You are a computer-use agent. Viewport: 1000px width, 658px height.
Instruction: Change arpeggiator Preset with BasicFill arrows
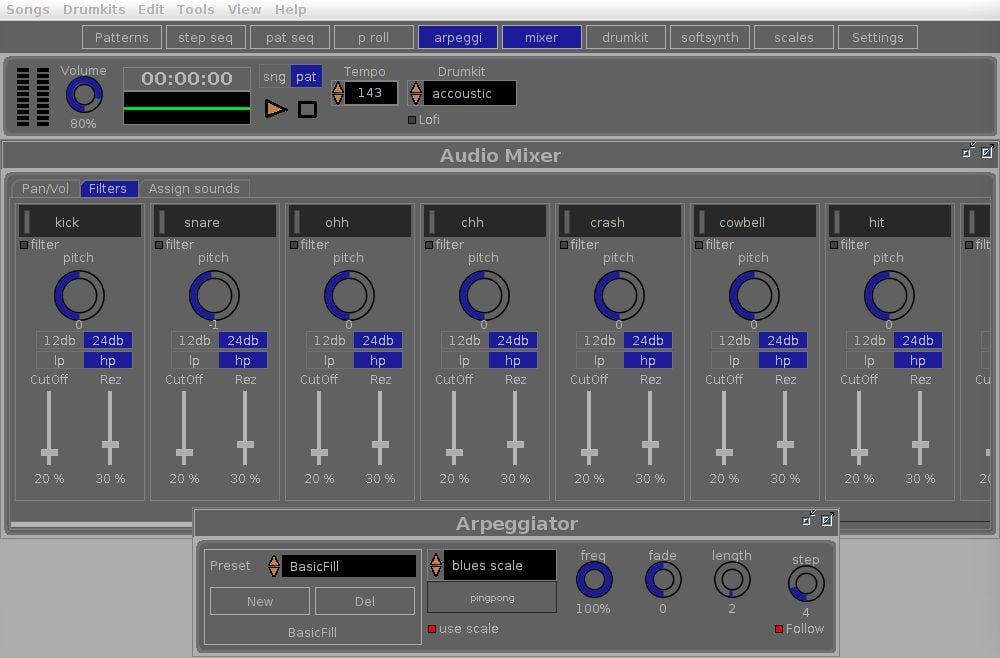coord(274,566)
